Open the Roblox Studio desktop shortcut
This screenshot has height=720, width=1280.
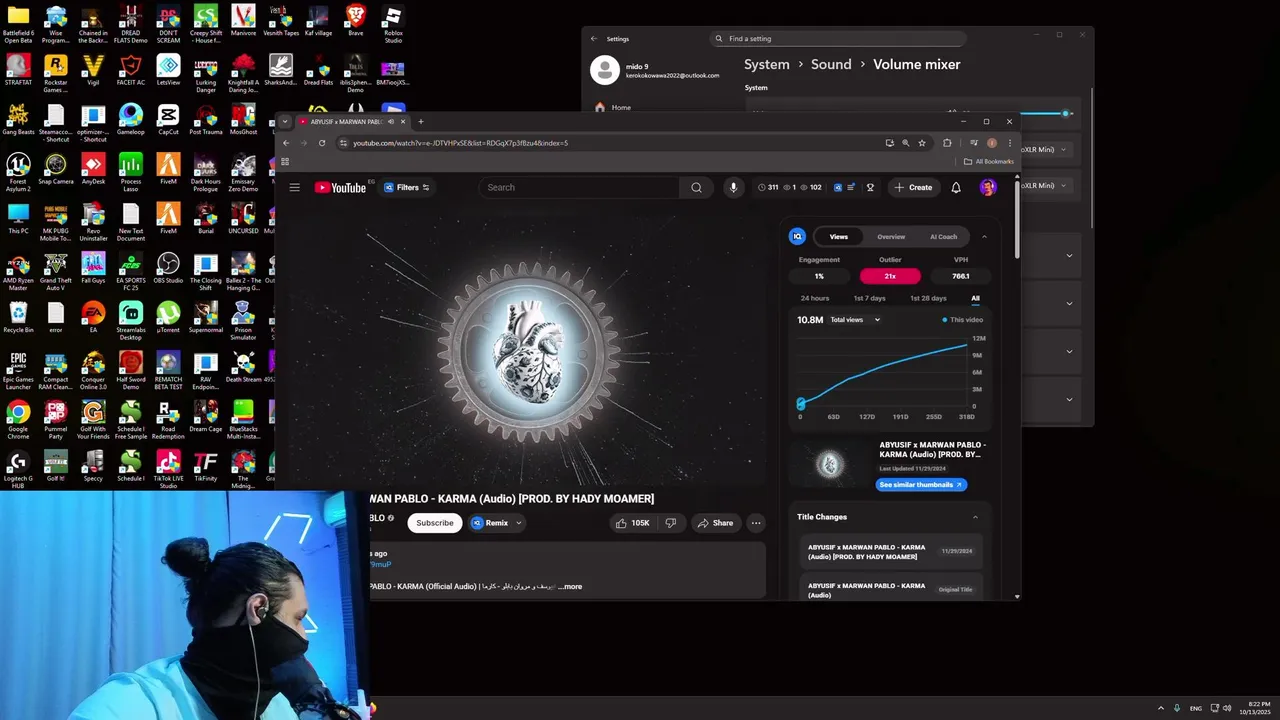(393, 24)
